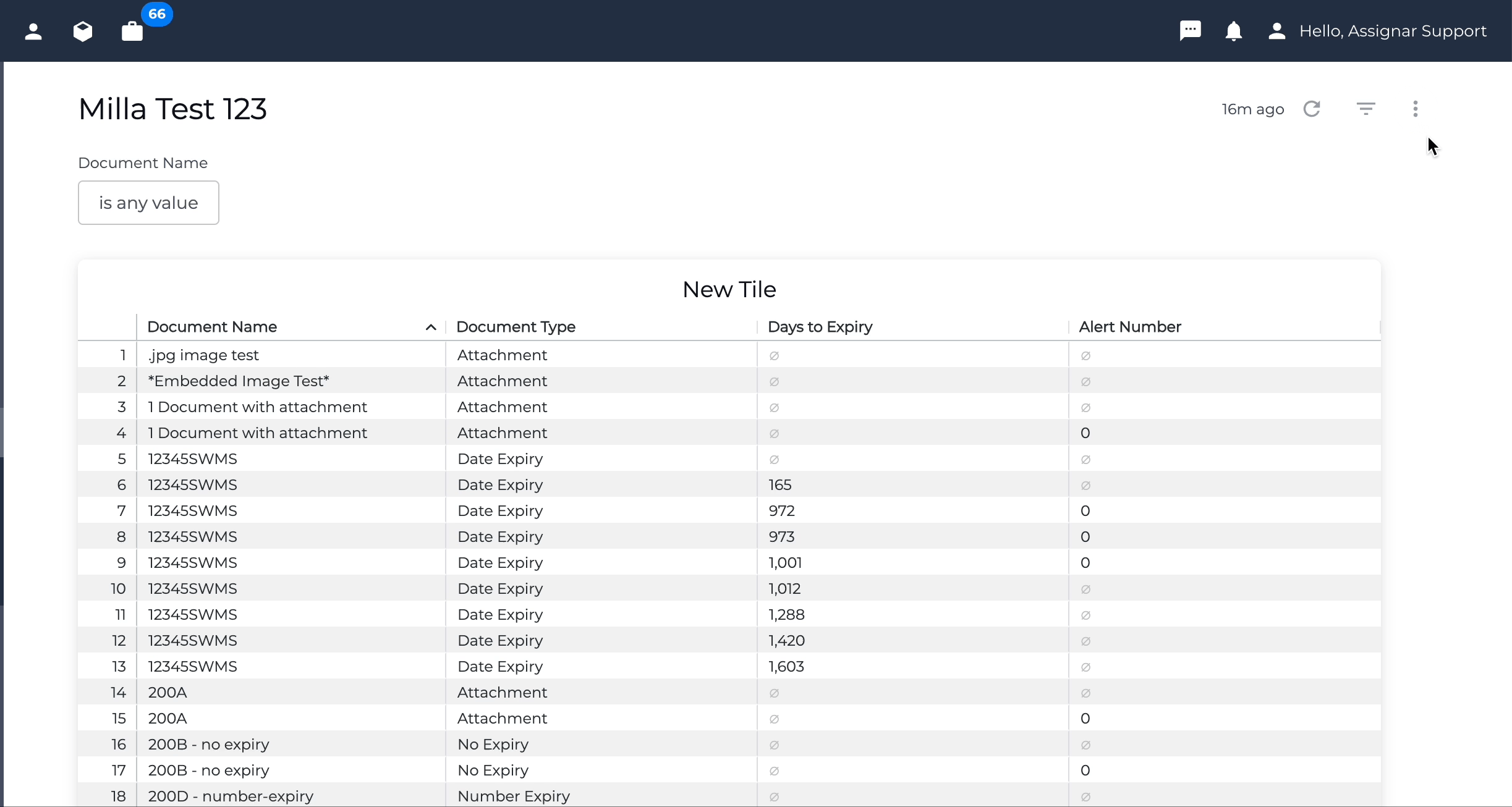
Task: Click the Days to Expiry value 1,288
Action: pyautogui.click(x=786, y=614)
